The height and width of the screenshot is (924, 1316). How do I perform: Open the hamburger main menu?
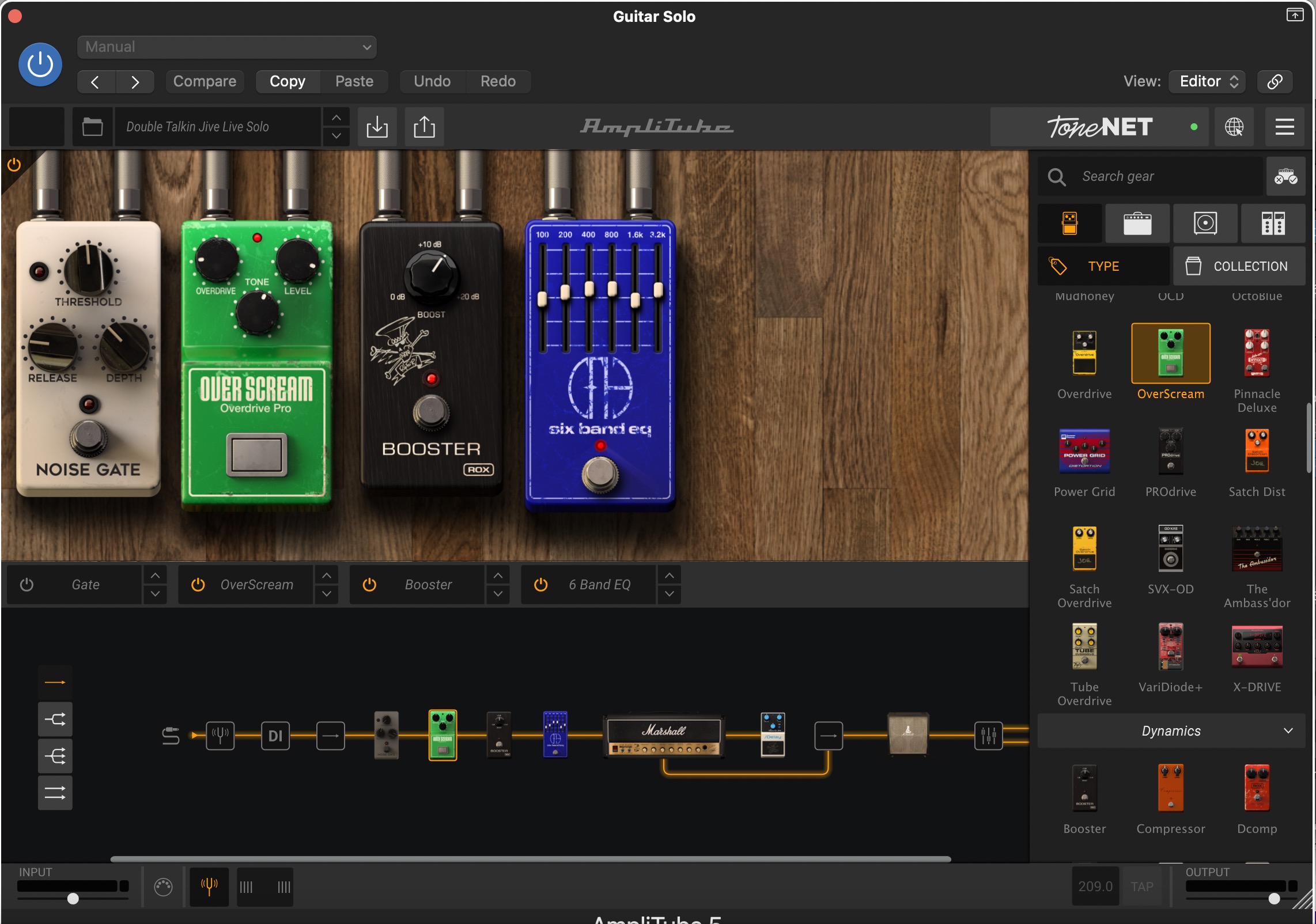pyautogui.click(x=1285, y=127)
